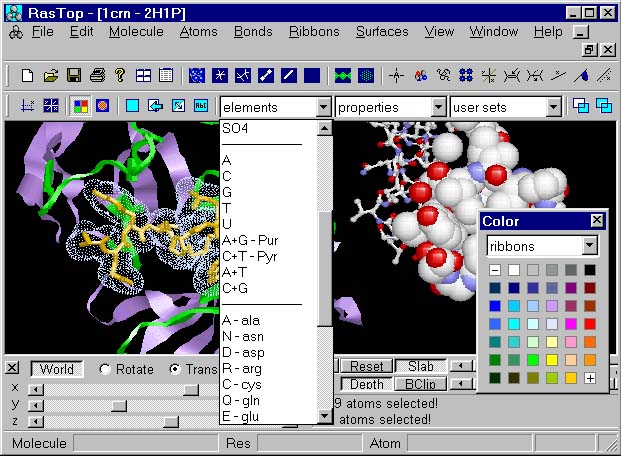The width and height of the screenshot is (621, 456).
Task: Select C - cys in the dropdown list
Action: coord(242,385)
